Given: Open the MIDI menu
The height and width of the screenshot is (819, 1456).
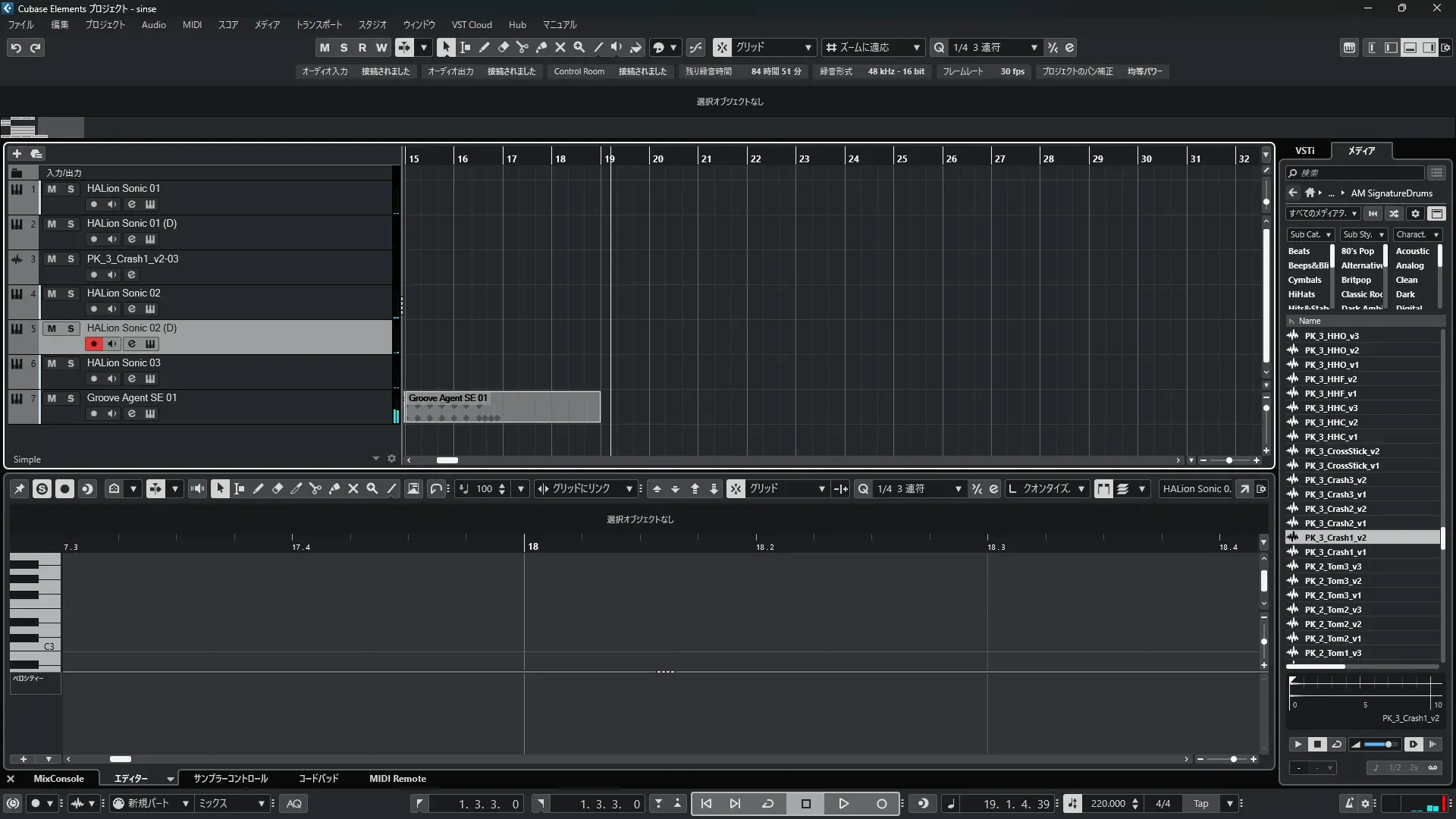Looking at the screenshot, I should click(x=192, y=24).
